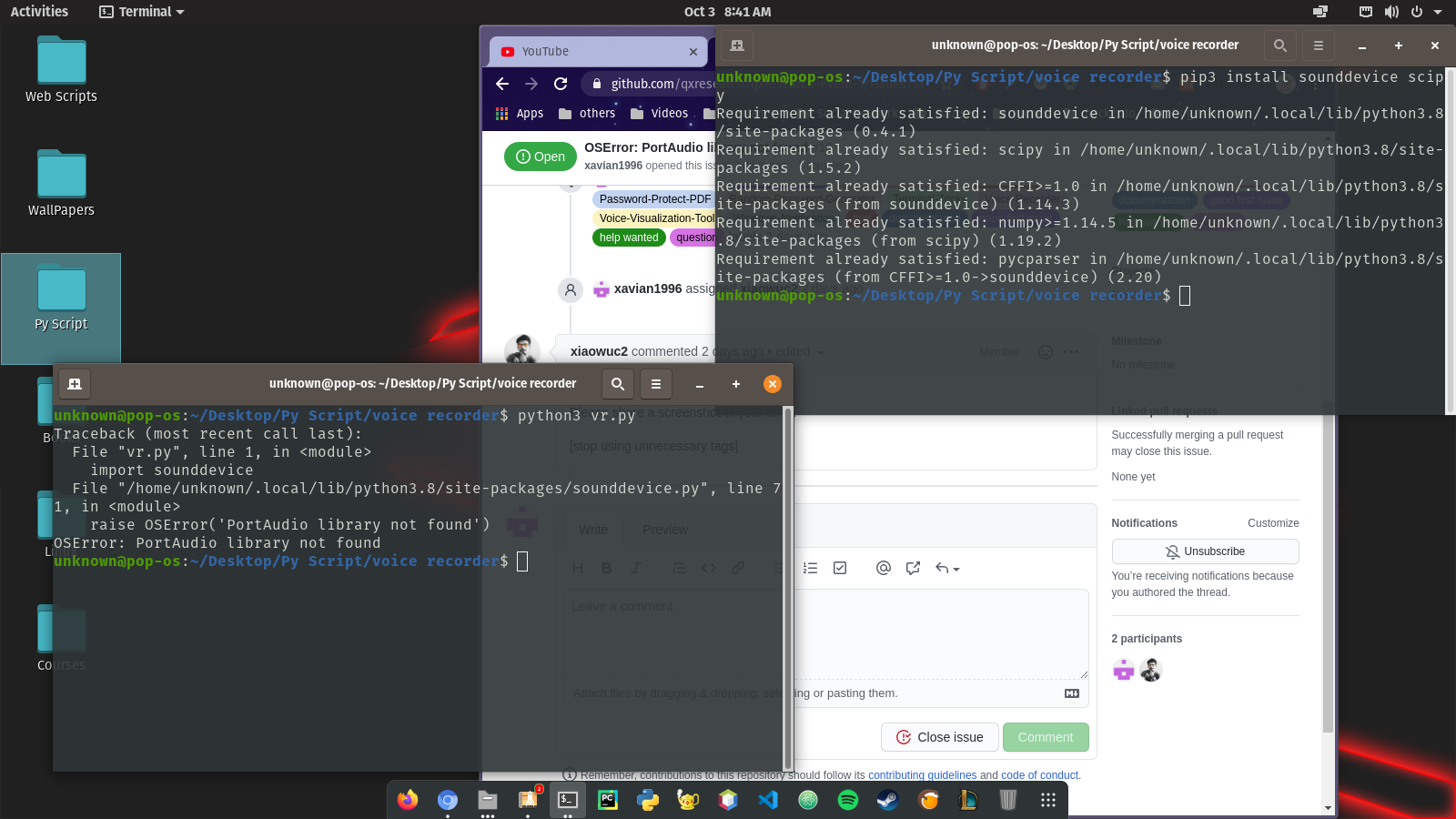
Task: Mention a user with the @ icon
Action: (x=883, y=568)
